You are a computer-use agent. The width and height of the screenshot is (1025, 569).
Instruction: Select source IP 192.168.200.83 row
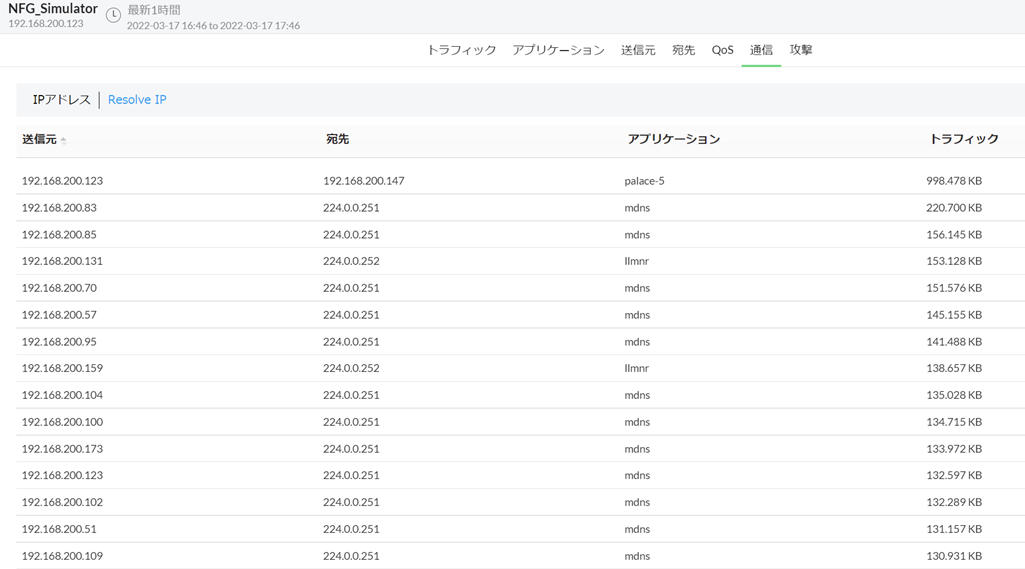(x=59, y=208)
